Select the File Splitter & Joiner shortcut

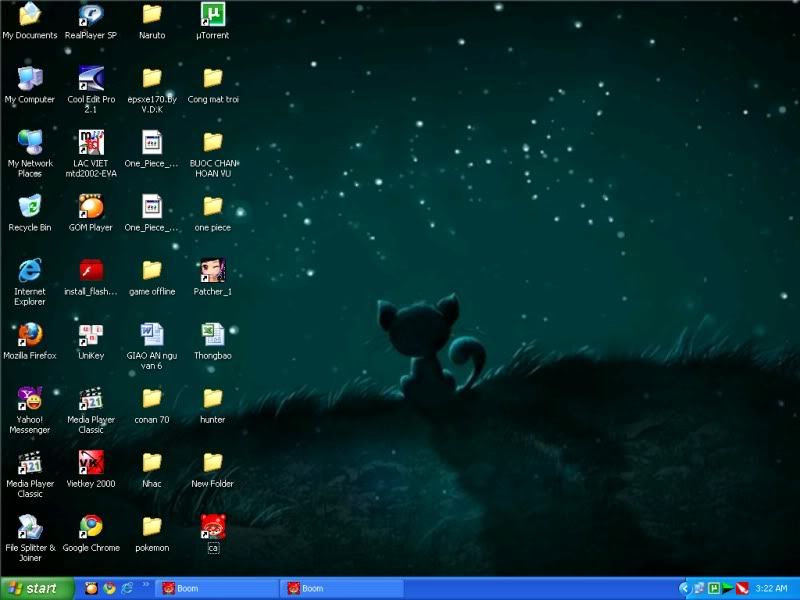point(30,538)
